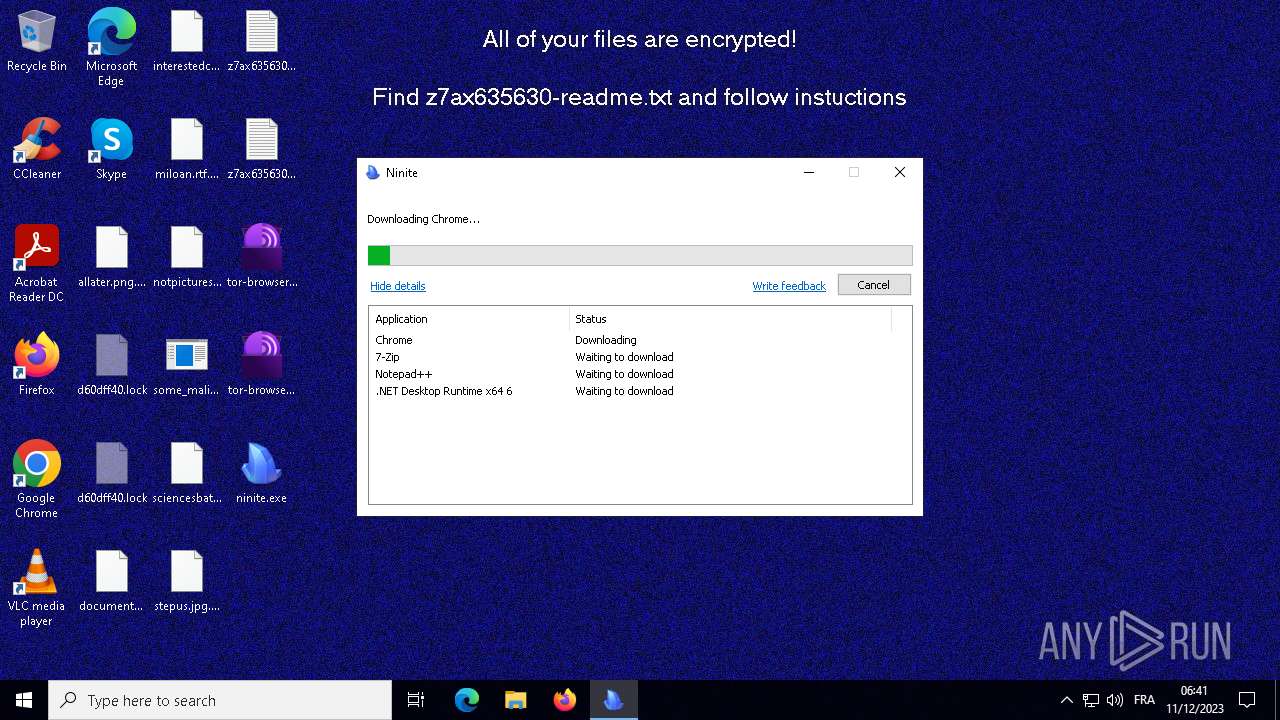Click the Application column header
Screen dimensions: 1280x720
[469, 319]
